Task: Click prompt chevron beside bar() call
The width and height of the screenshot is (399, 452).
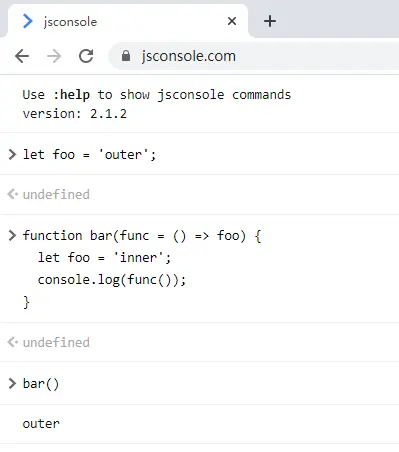Action: tap(12, 383)
